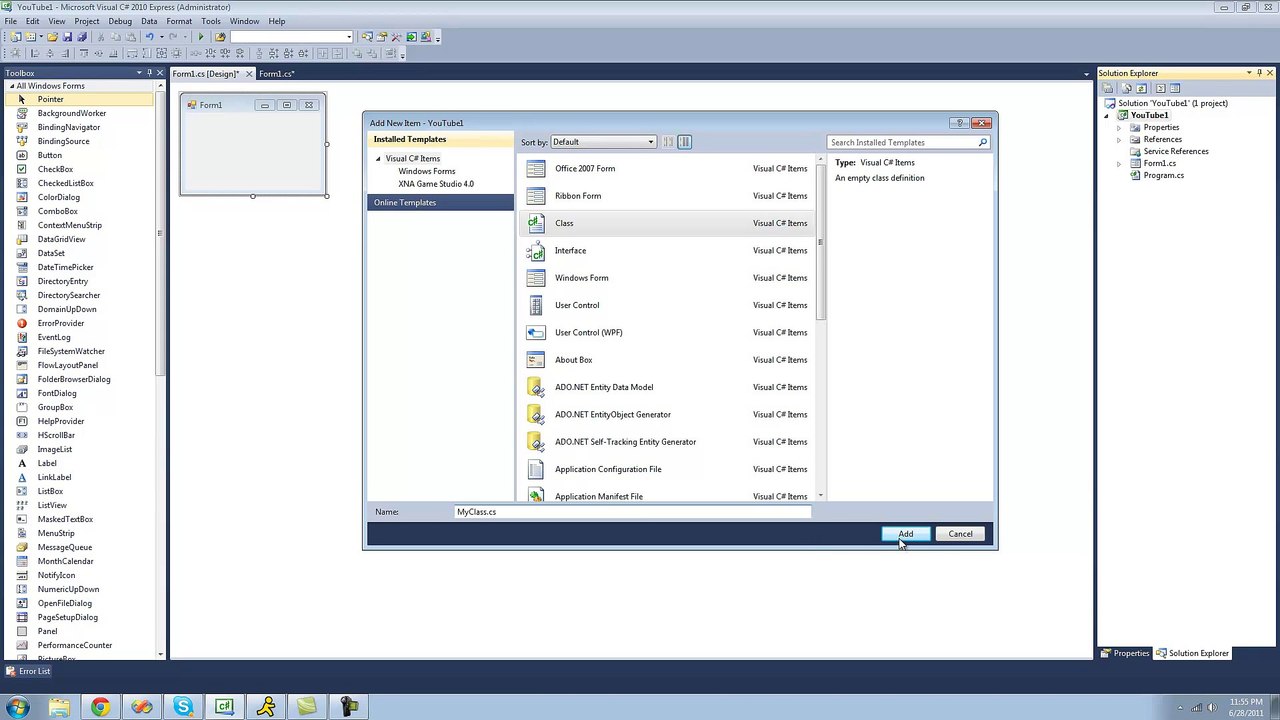Open the Format menu
Image resolution: width=1280 pixels, height=720 pixels.
[179, 21]
